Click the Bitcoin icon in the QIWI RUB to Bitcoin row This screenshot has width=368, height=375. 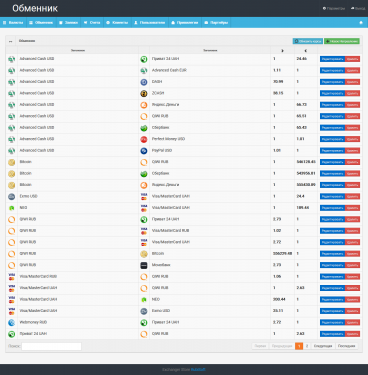[x=144, y=254]
